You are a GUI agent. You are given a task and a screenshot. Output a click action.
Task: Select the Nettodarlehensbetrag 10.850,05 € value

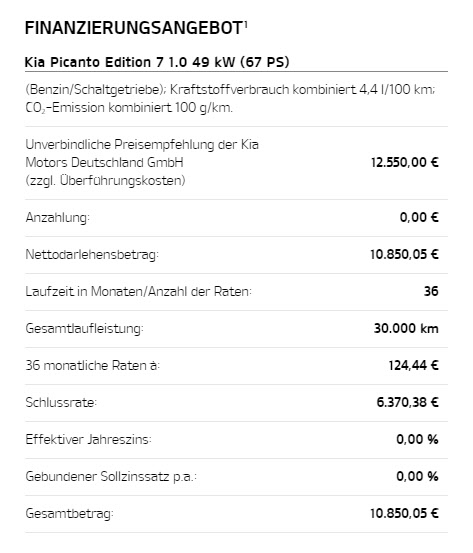click(x=404, y=254)
